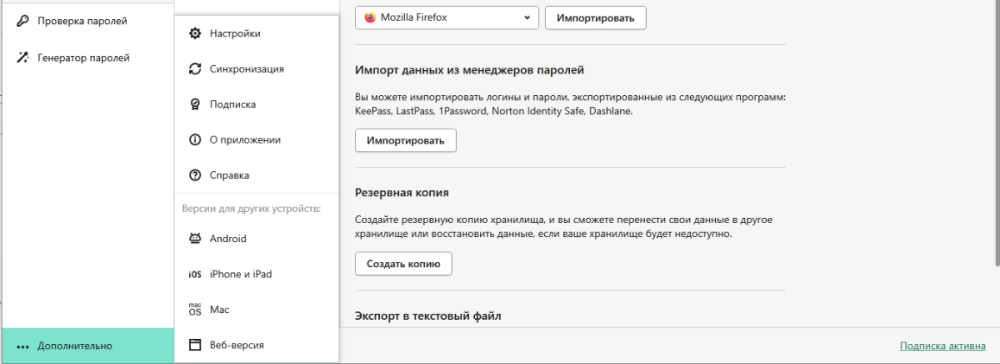This screenshot has width=1000, height=364.
Task: Expand the Mozilla Firefox browser dropdown
Action: 446,18
